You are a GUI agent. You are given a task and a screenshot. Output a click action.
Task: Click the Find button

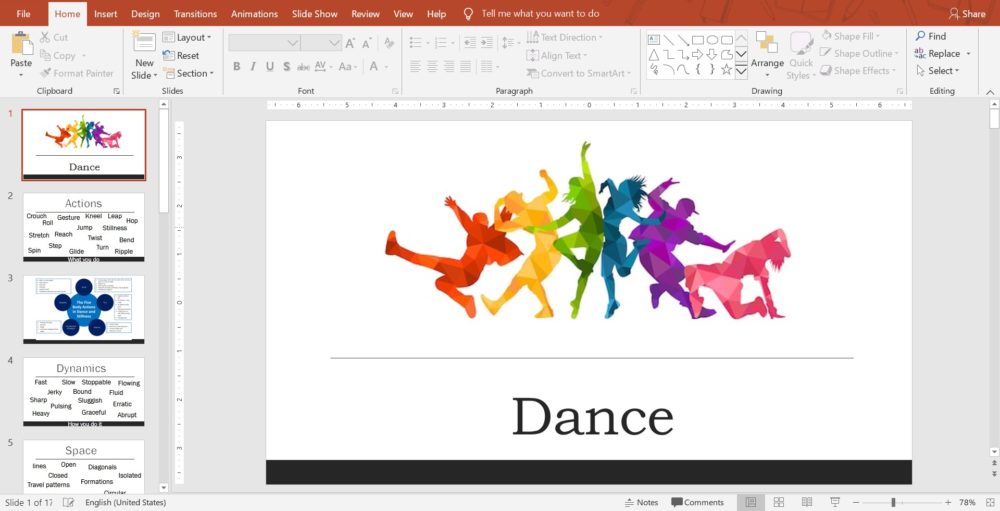click(x=930, y=36)
